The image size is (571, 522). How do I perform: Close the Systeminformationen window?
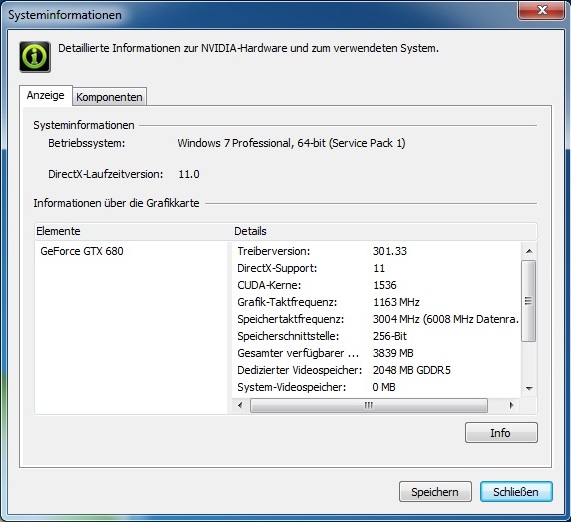pyautogui.click(x=542, y=10)
